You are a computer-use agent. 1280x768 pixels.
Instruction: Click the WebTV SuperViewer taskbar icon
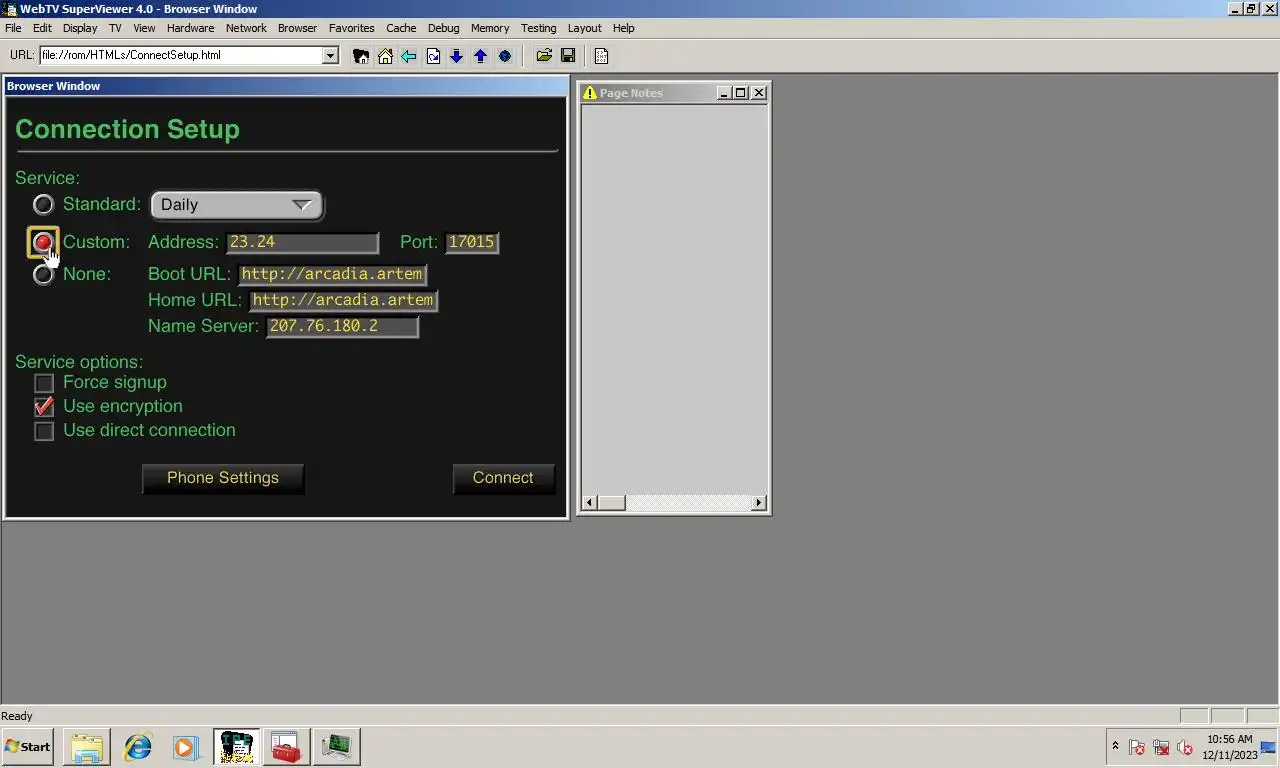click(236, 747)
